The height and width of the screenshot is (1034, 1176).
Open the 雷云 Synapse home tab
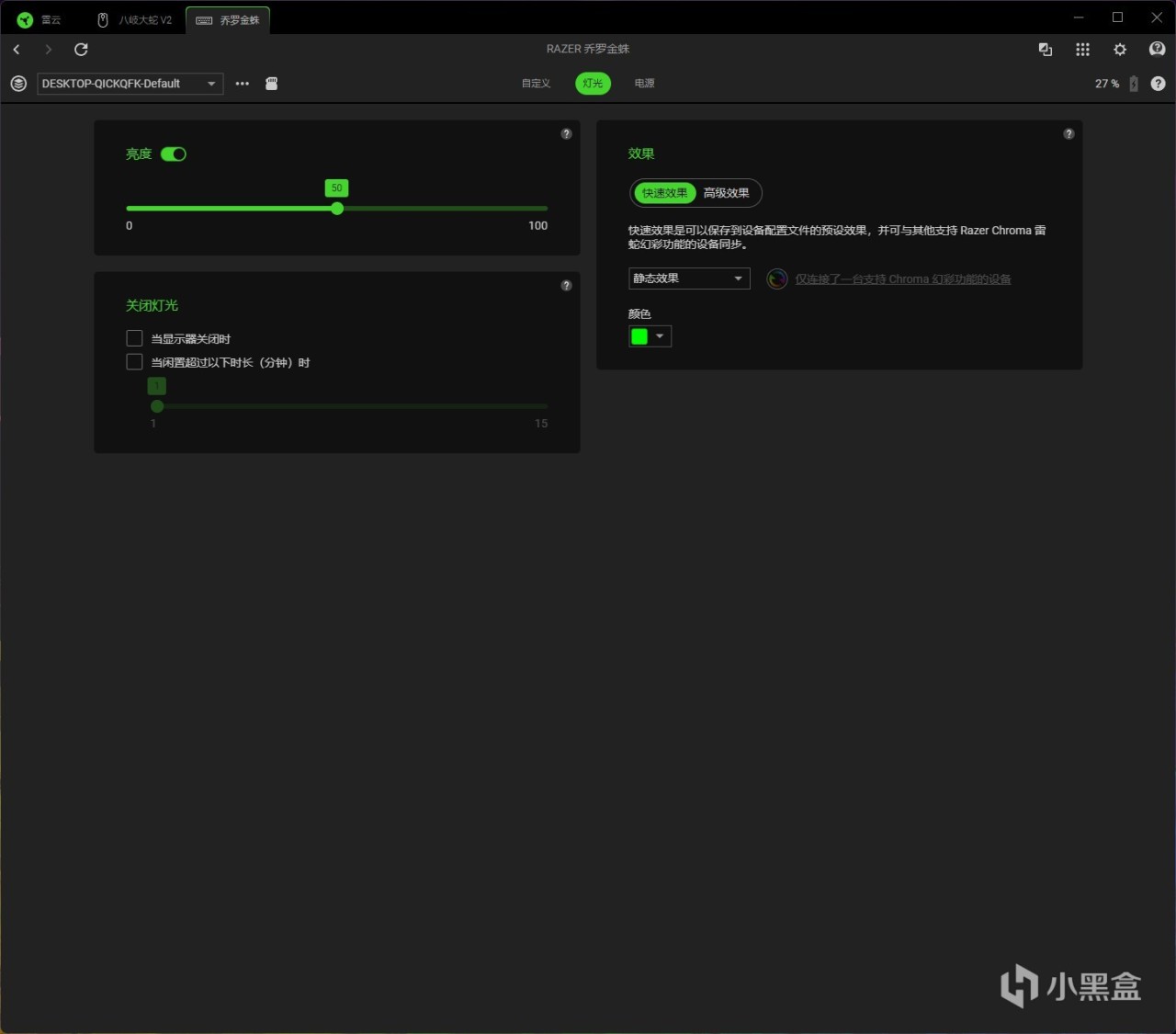39,19
